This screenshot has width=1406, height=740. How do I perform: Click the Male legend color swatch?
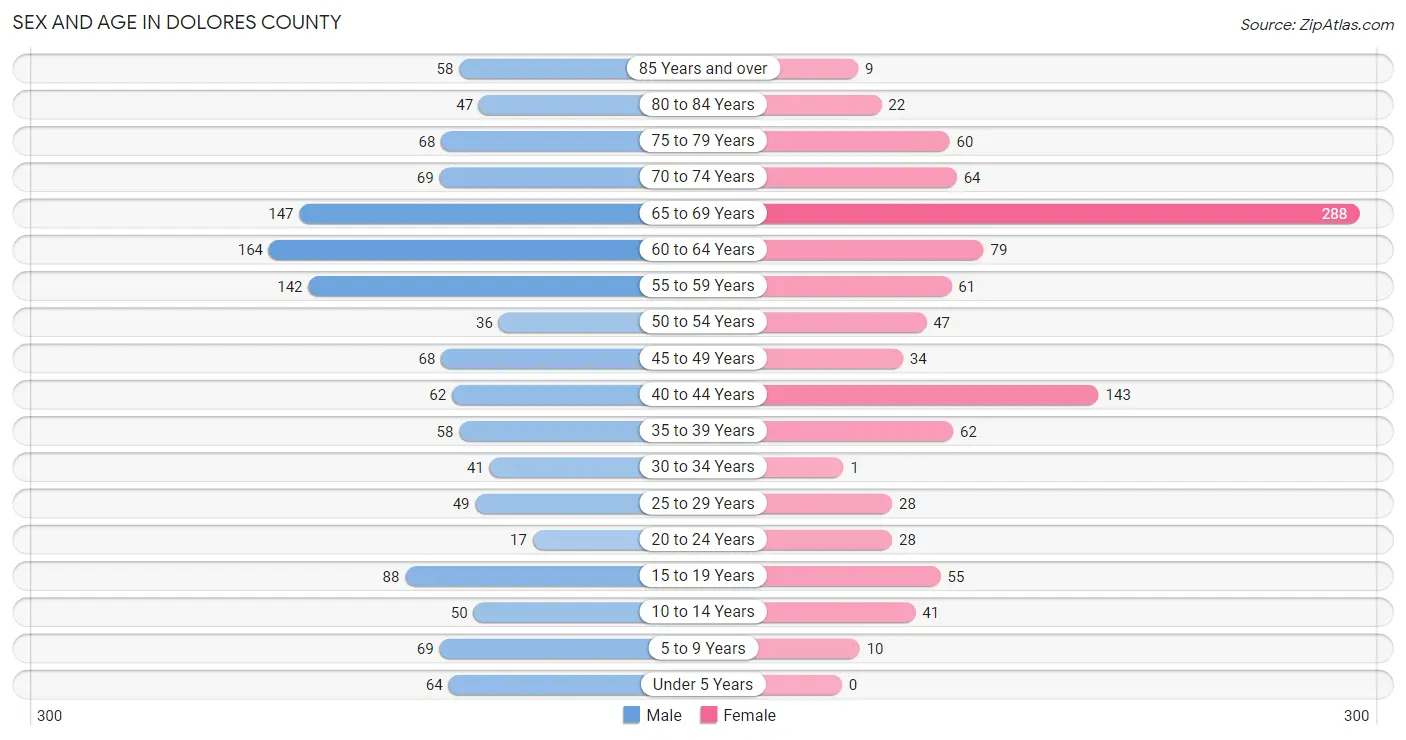click(631, 715)
